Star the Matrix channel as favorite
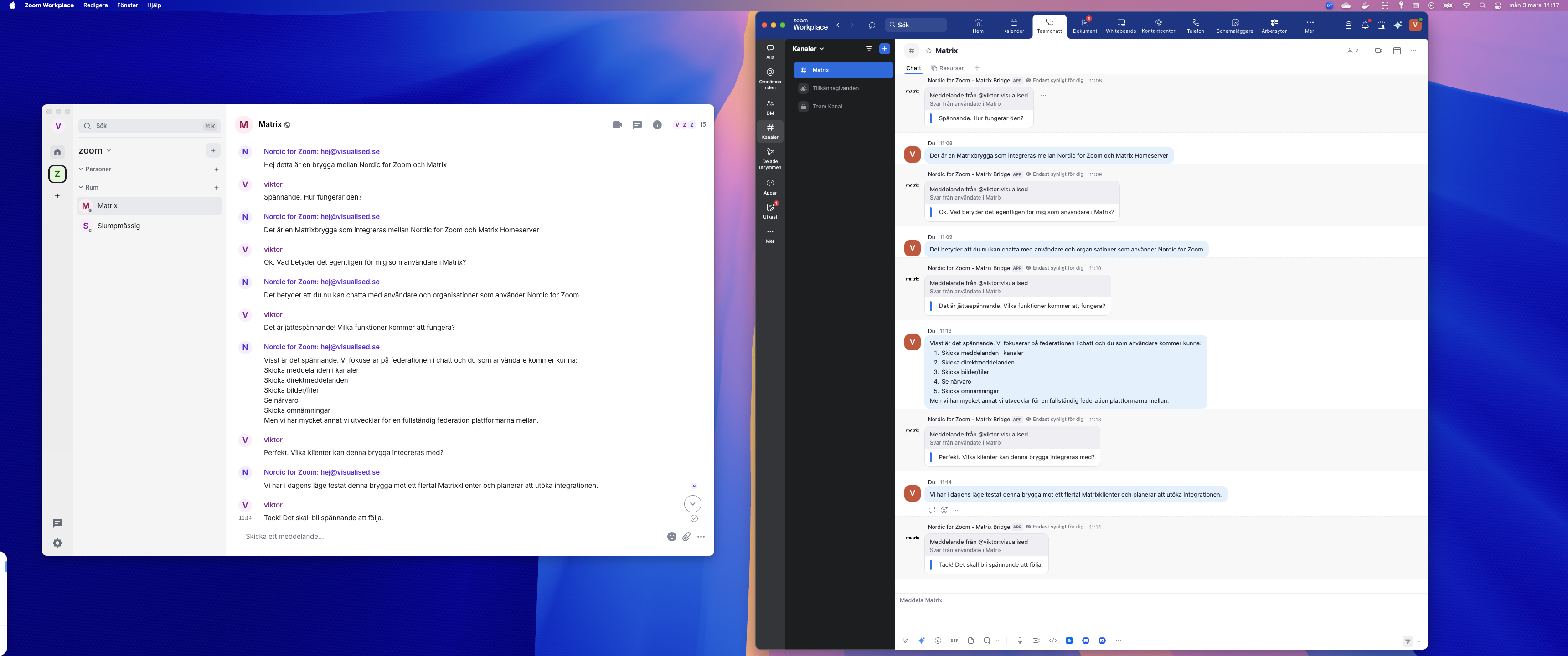 click(929, 51)
